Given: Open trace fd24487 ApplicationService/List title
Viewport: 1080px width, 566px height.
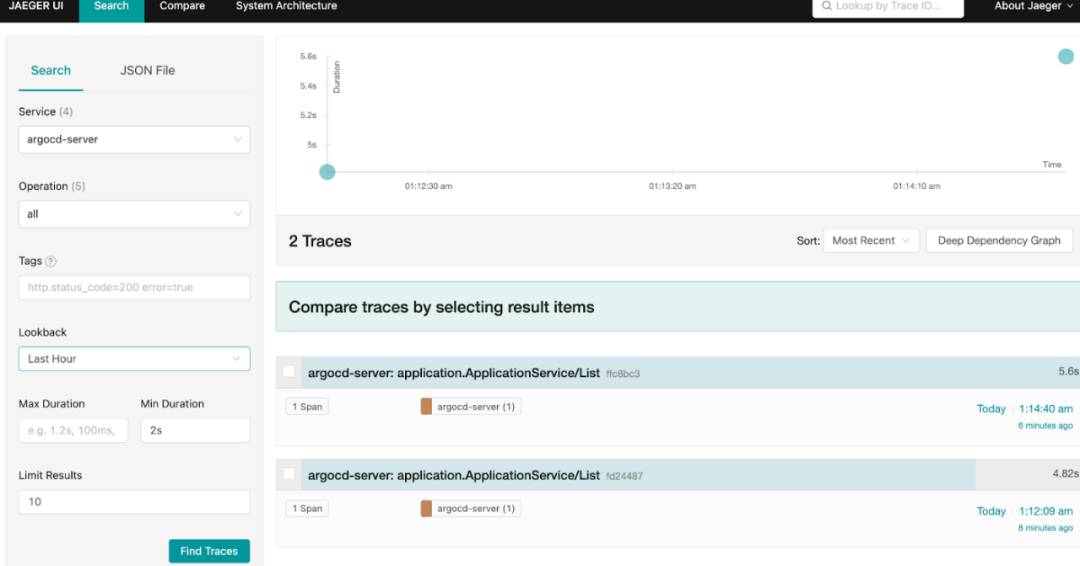Looking at the screenshot, I should (454, 475).
